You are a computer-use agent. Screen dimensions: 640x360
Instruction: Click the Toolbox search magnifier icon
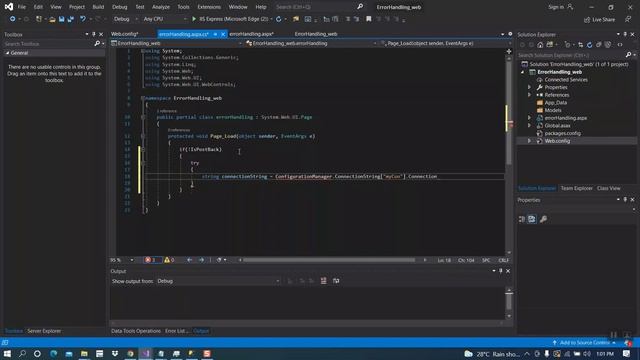(x=97, y=43)
